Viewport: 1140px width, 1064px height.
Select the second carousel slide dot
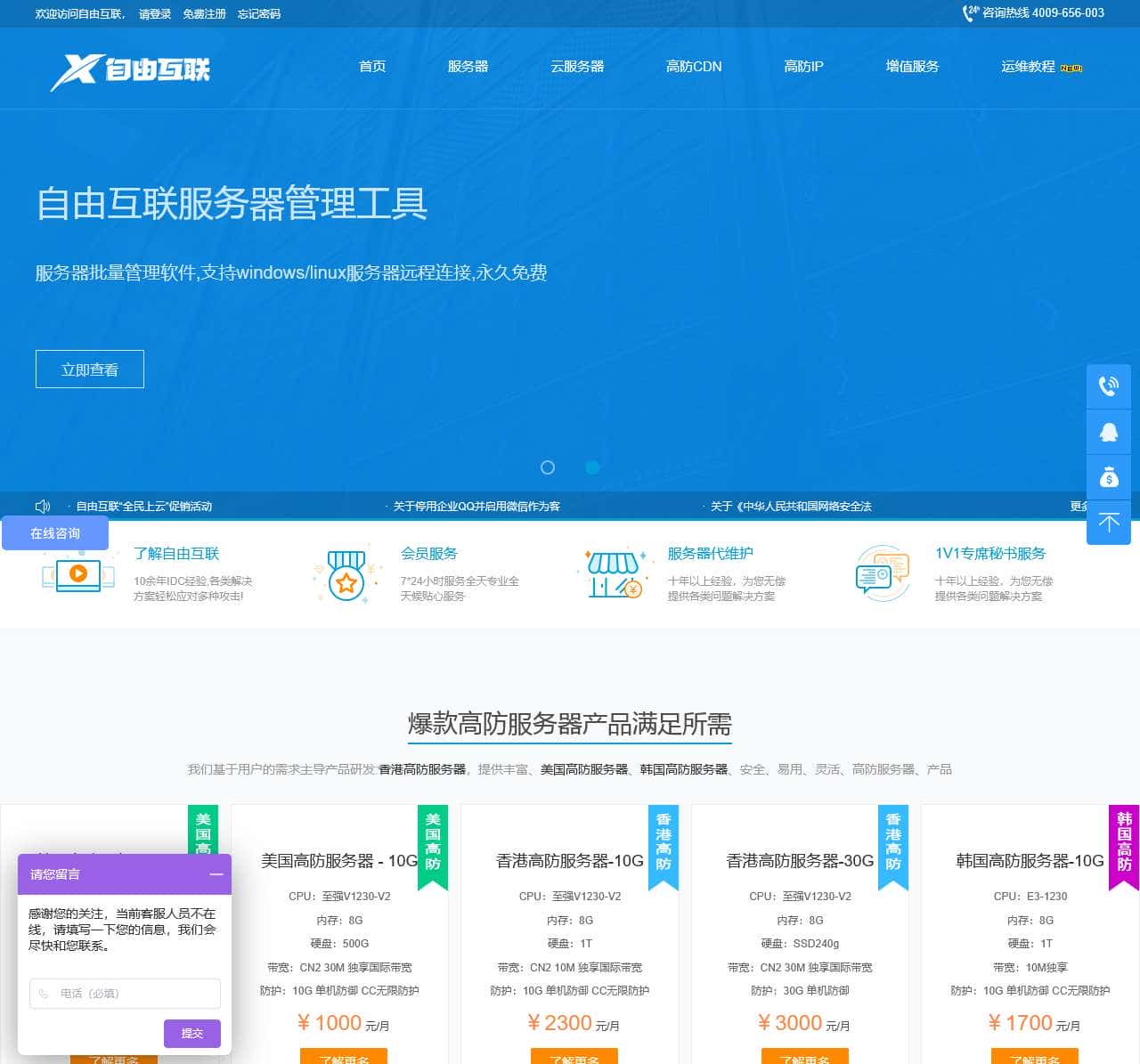click(592, 467)
